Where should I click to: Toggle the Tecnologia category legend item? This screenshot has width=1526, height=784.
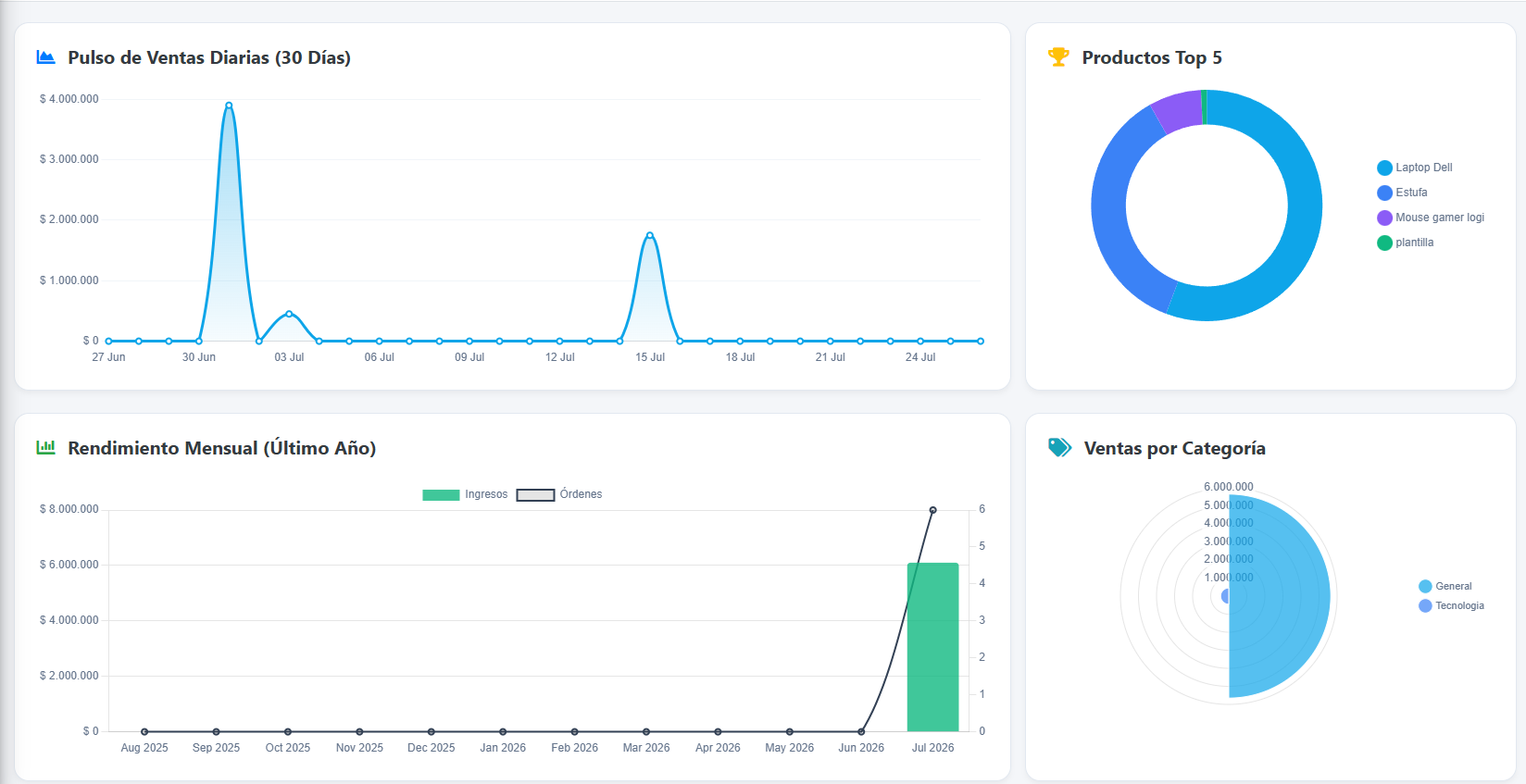1451,605
